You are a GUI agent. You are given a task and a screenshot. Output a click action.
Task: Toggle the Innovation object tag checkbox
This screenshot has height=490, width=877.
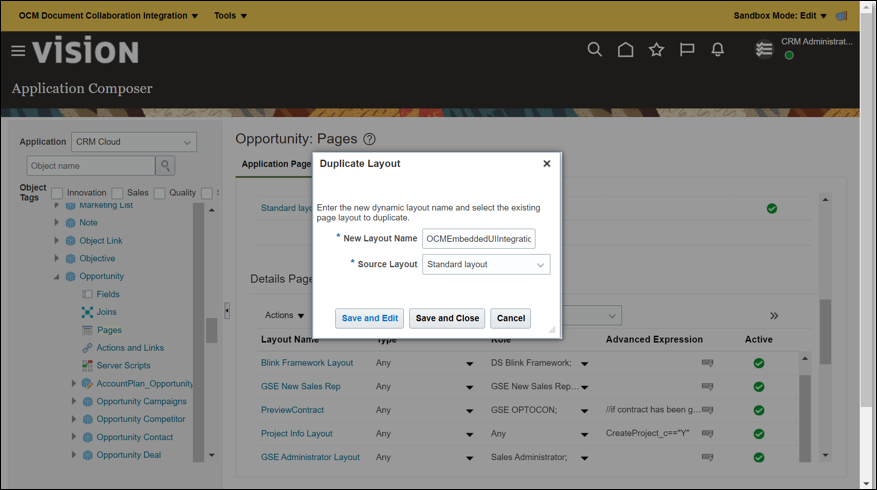tap(57, 193)
